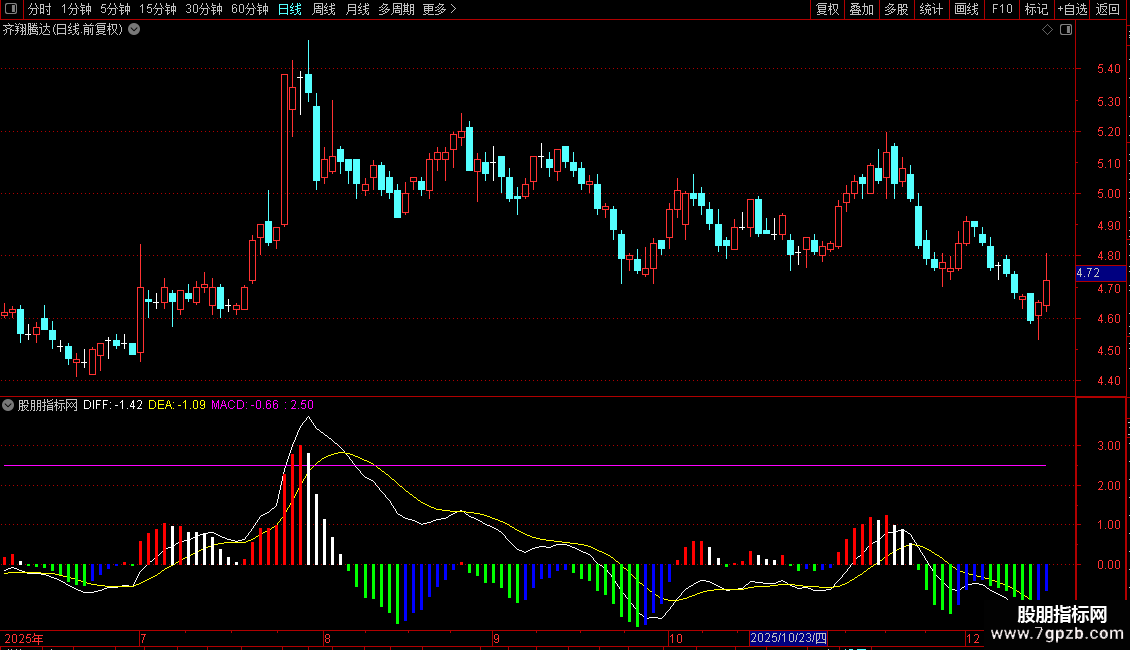Switch to 周线 weekly chart
This screenshot has width=1130, height=650.
click(324, 9)
